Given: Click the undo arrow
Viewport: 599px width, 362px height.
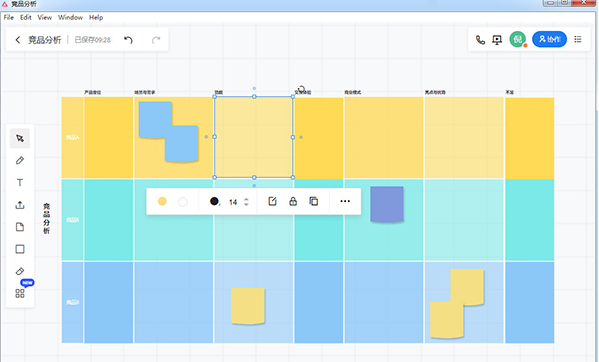Looking at the screenshot, I should pos(128,40).
